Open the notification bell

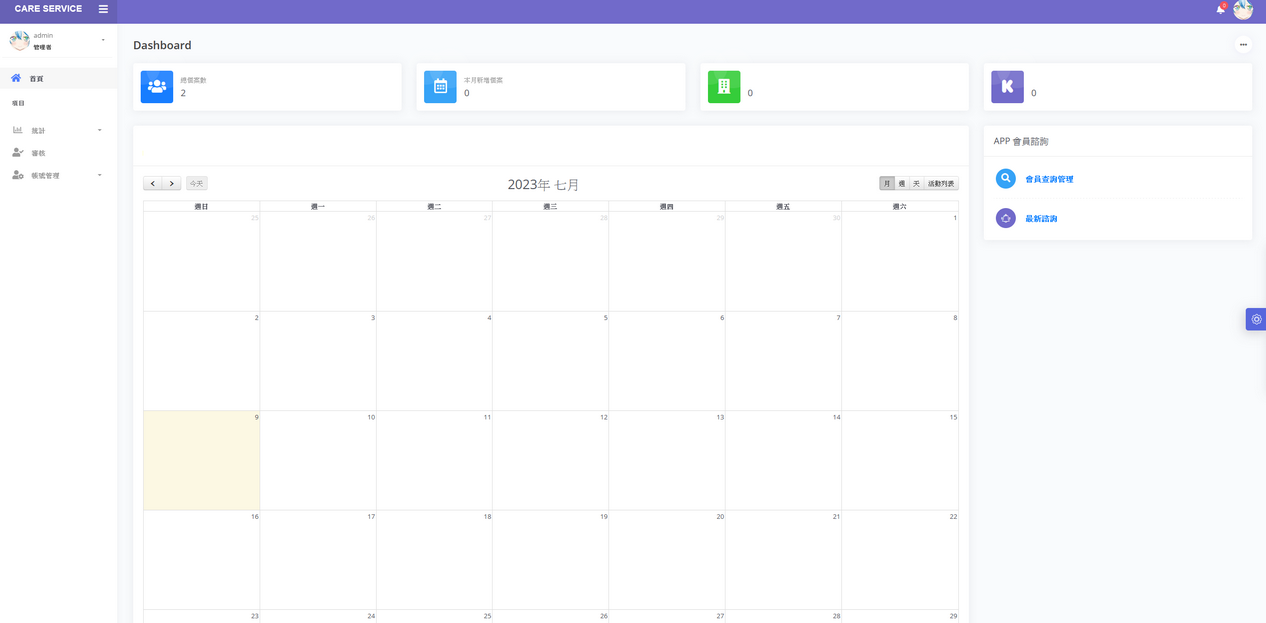click(x=1220, y=9)
